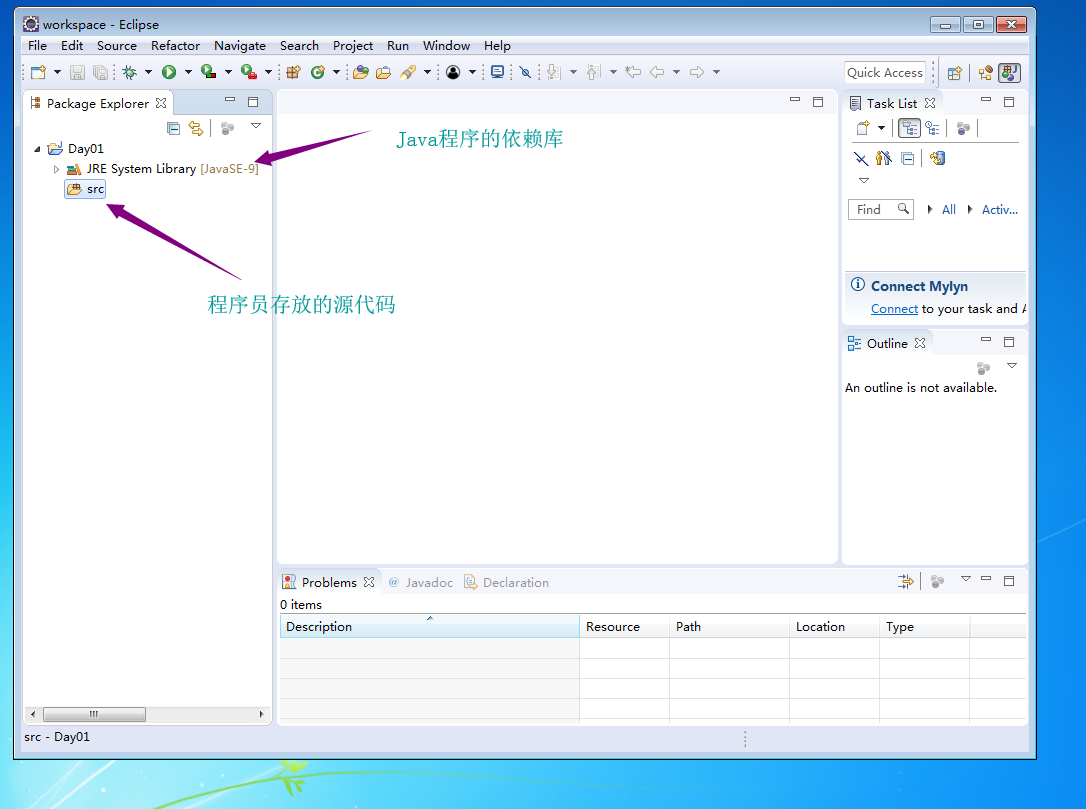Click the Coverage run toolbar icon

coord(208,71)
